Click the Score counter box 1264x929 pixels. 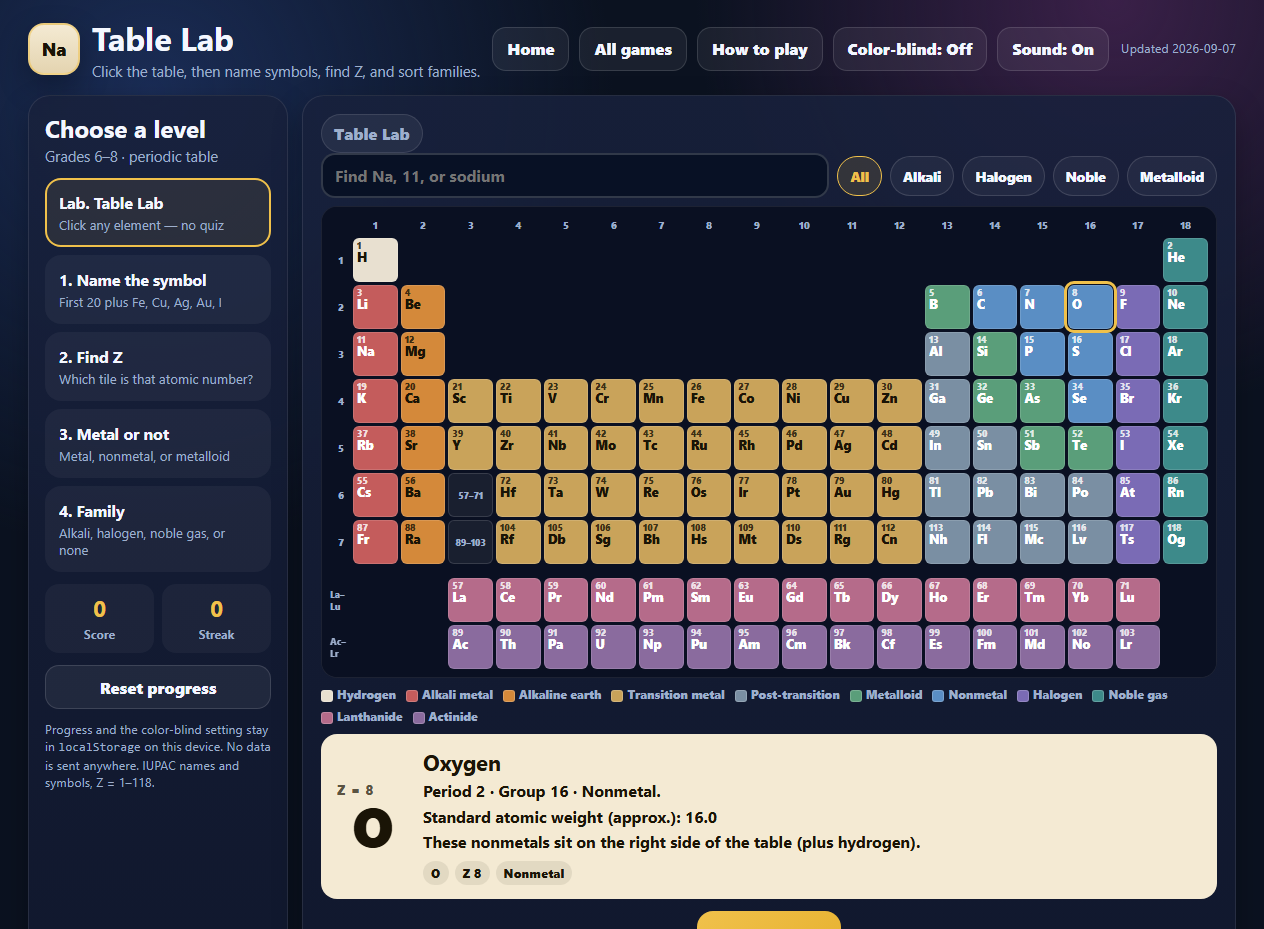99,618
